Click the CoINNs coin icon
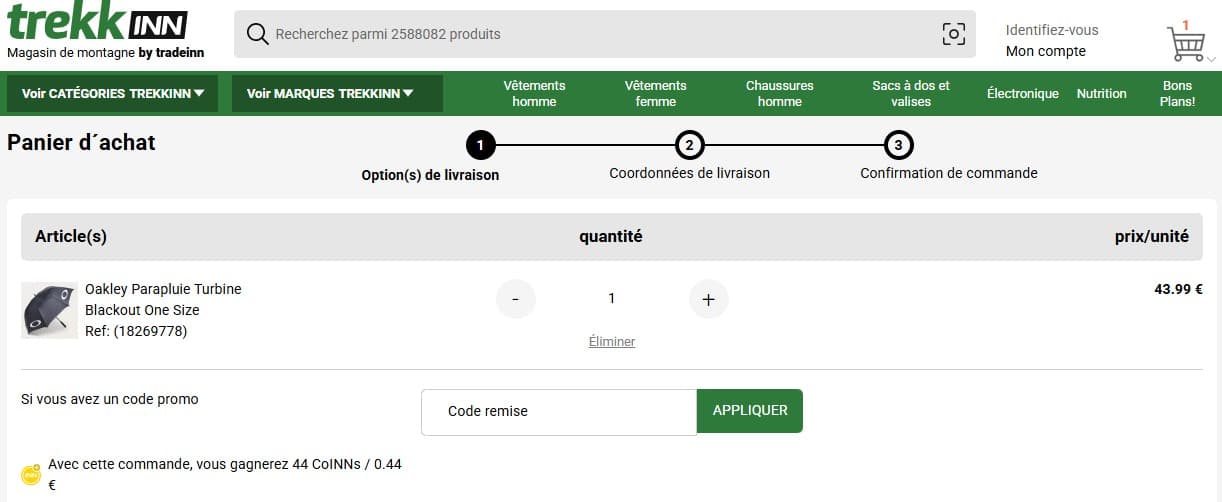1222x502 pixels. coord(34,474)
